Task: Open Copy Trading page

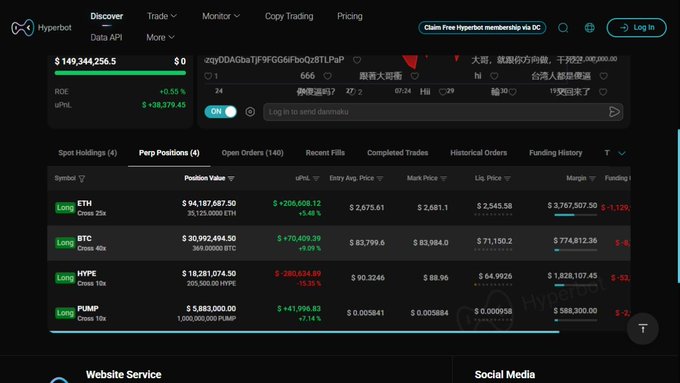Action: [289, 16]
